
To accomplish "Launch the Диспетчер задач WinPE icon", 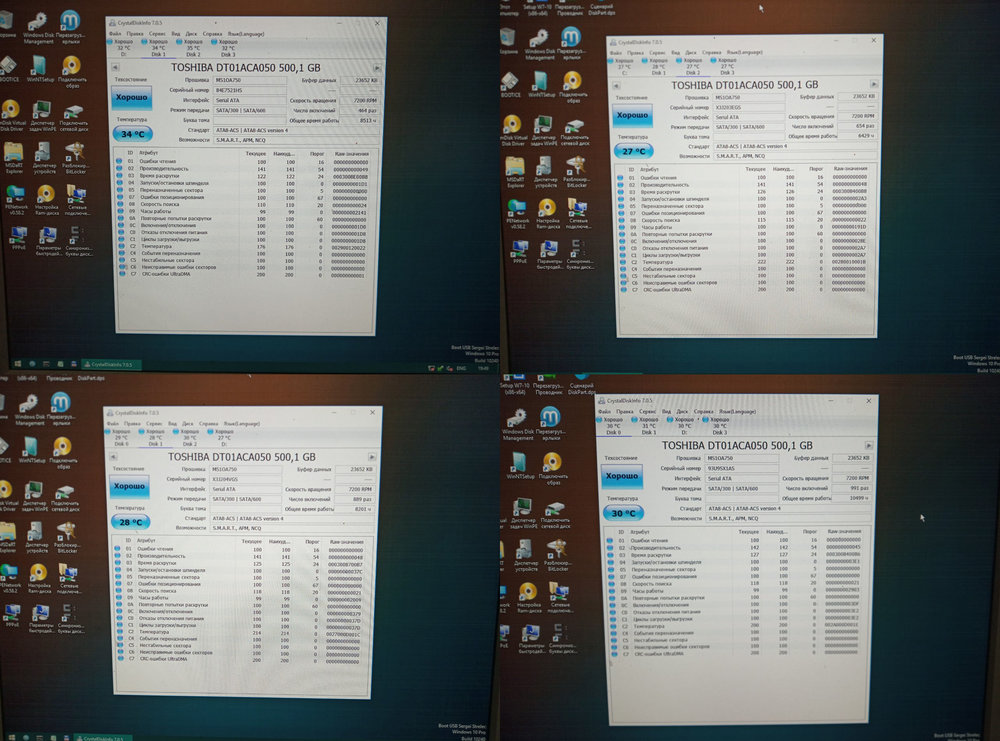I will coord(42,112).
